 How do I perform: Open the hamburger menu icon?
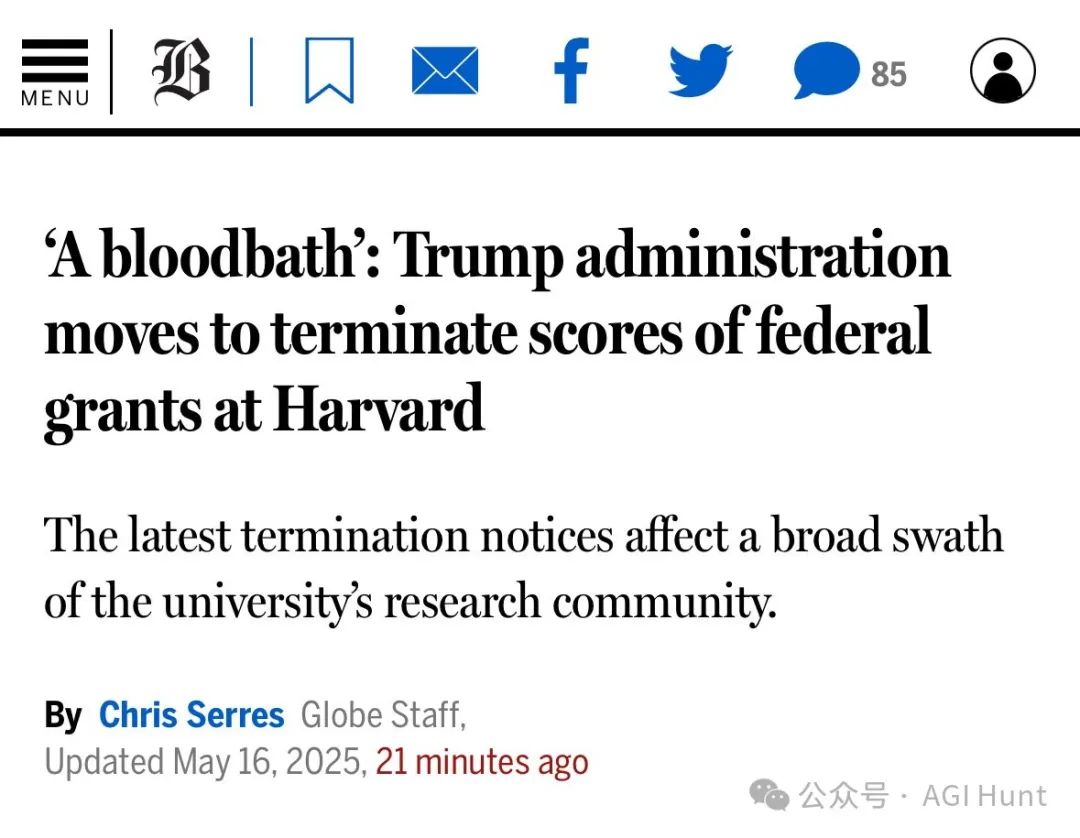54,61
